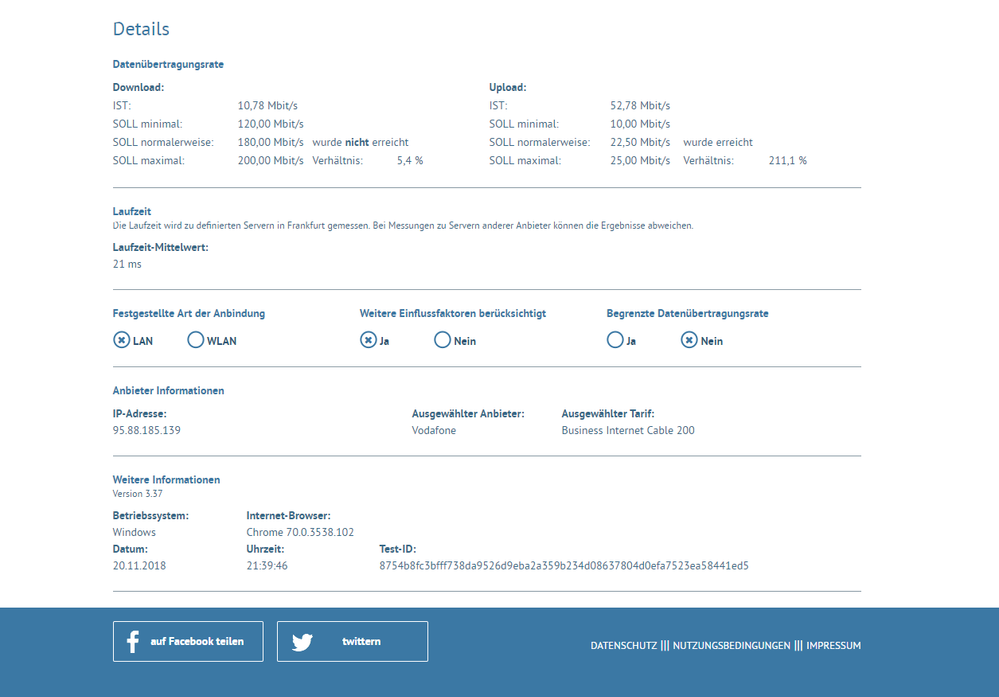Share result via 'auf Facebook teilen'
999x697 pixels.
pyautogui.click(x=188, y=642)
